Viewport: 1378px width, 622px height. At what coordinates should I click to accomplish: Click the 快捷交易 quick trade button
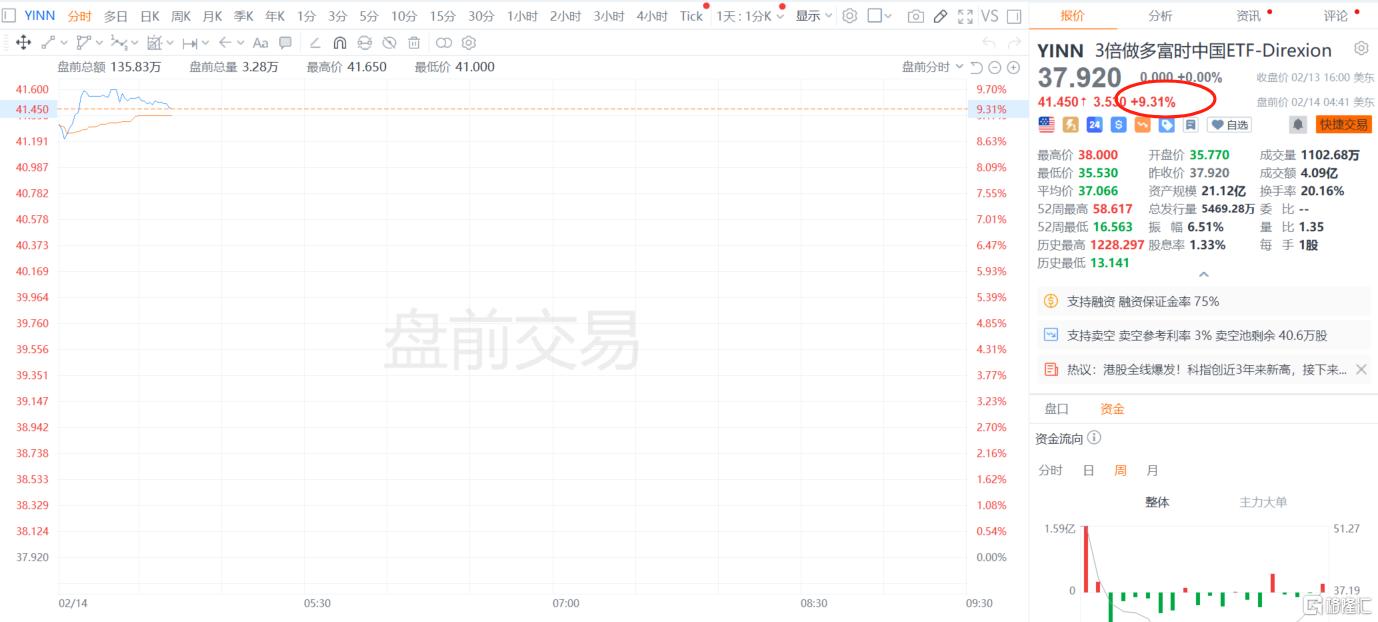click(1343, 125)
